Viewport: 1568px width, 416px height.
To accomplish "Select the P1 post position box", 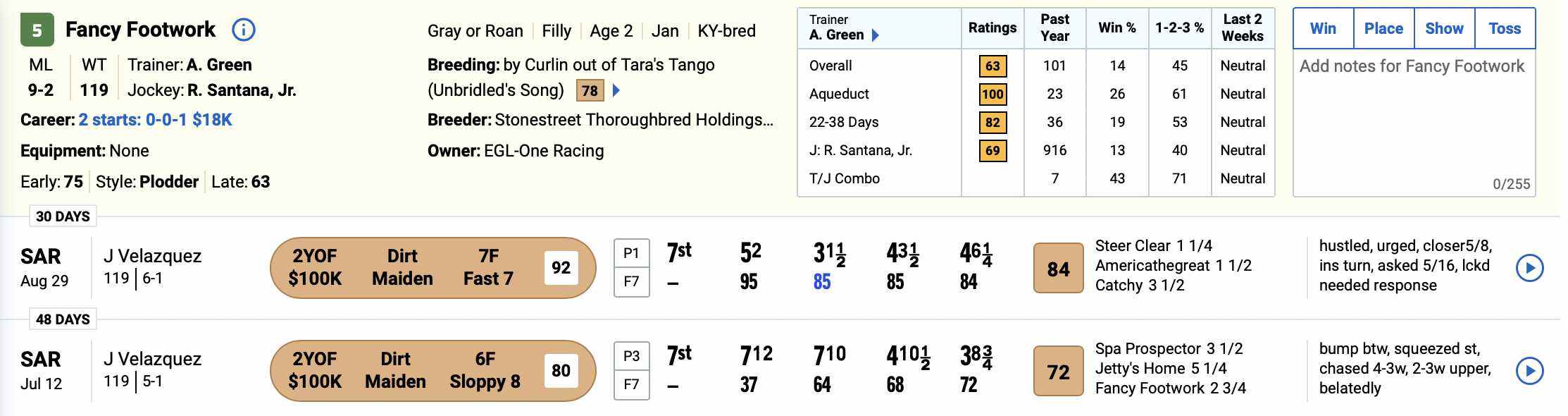I will click(631, 254).
